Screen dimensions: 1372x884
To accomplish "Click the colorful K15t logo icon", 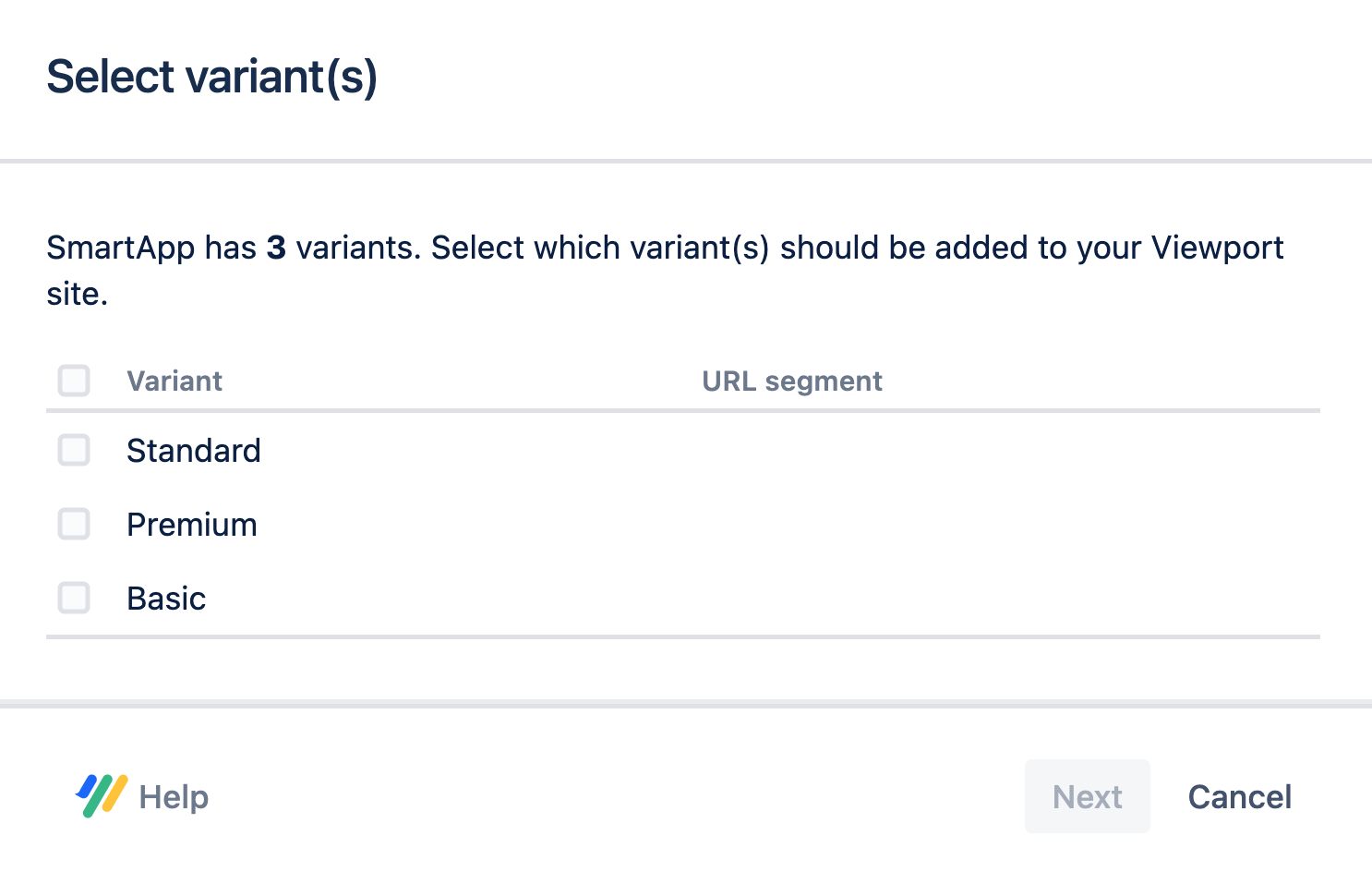I will pos(102,795).
